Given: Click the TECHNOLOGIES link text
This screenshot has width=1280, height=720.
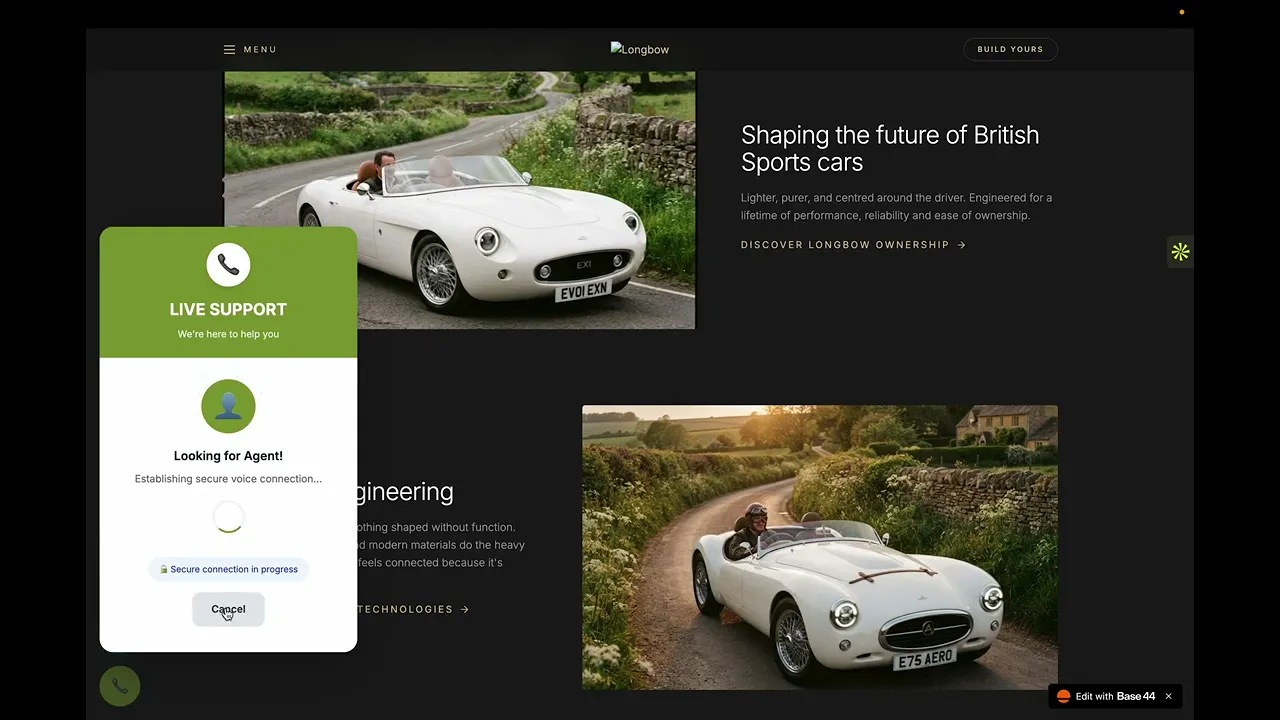Looking at the screenshot, I should click(x=405, y=609).
